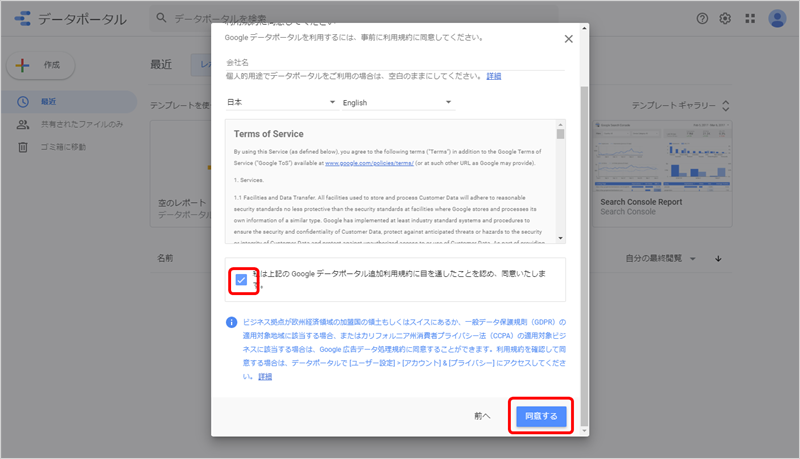Viewport: 800px width, 459px height.
Task: Click the people icon beside 共有されたファイルのみ
Action: point(22,124)
